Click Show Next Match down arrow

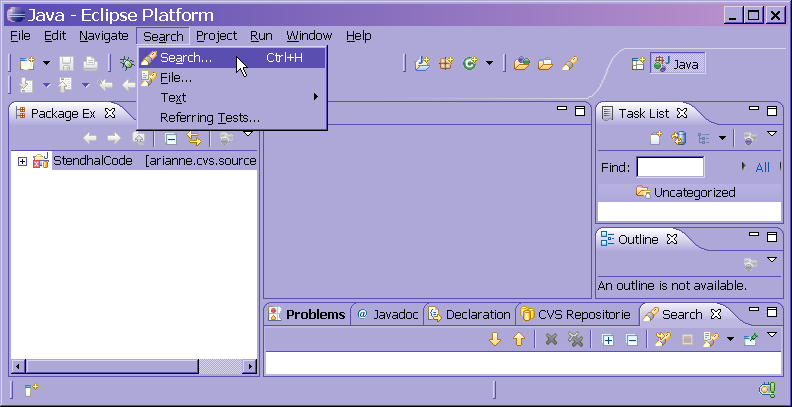[495, 339]
